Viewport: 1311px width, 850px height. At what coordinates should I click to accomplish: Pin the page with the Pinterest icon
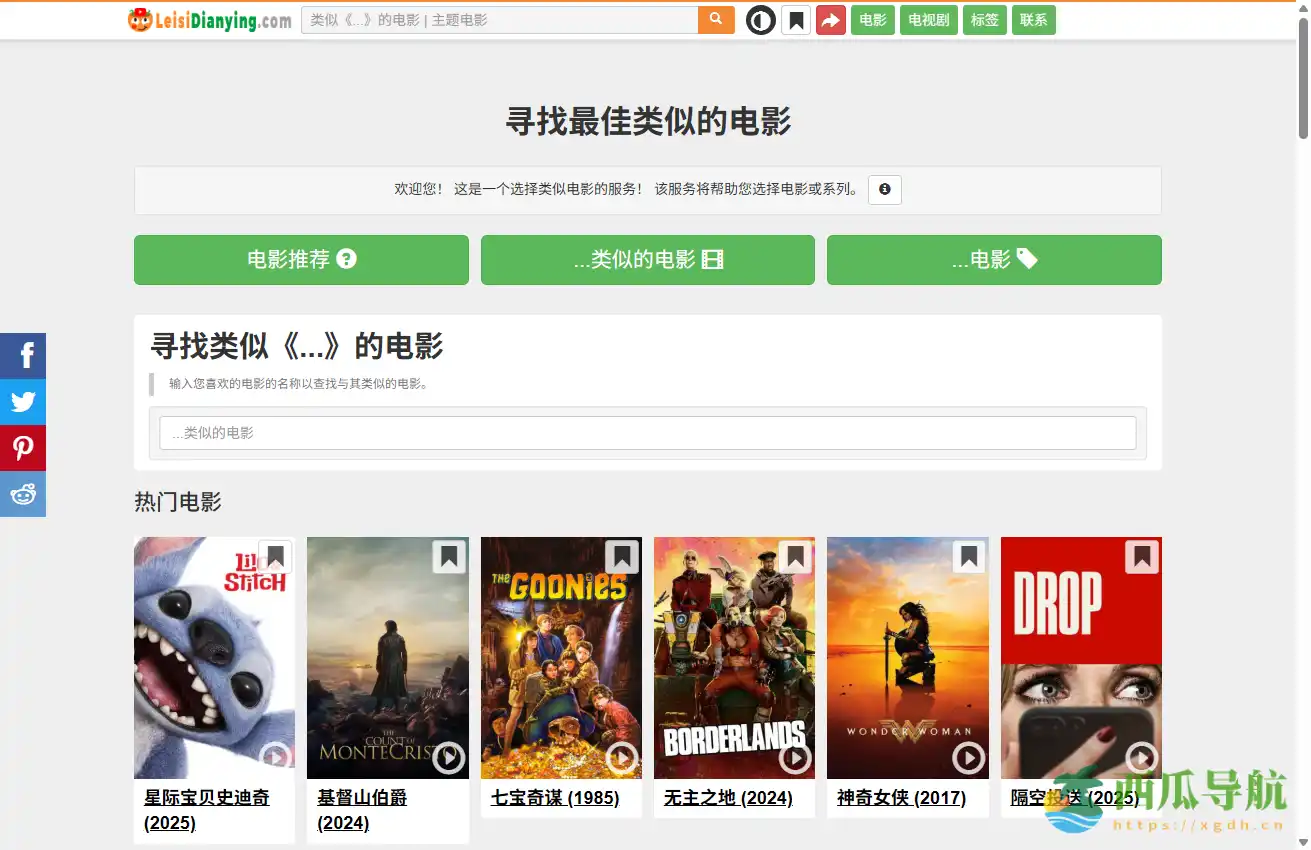click(x=23, y=447)
